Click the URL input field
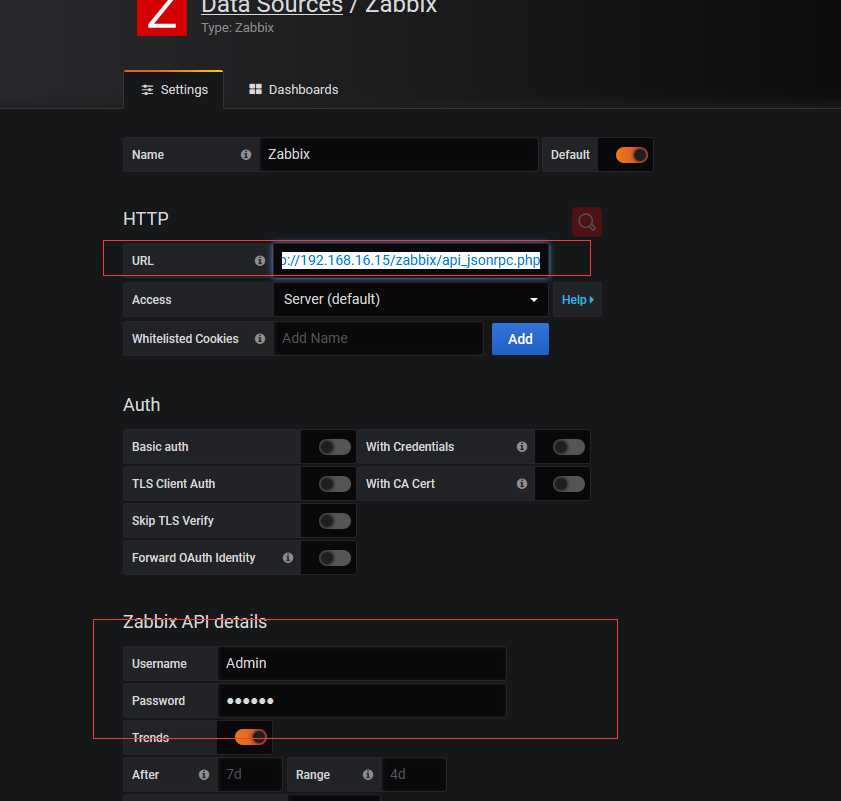This screenshot has width=841, height=801. [x=411, y=260]
